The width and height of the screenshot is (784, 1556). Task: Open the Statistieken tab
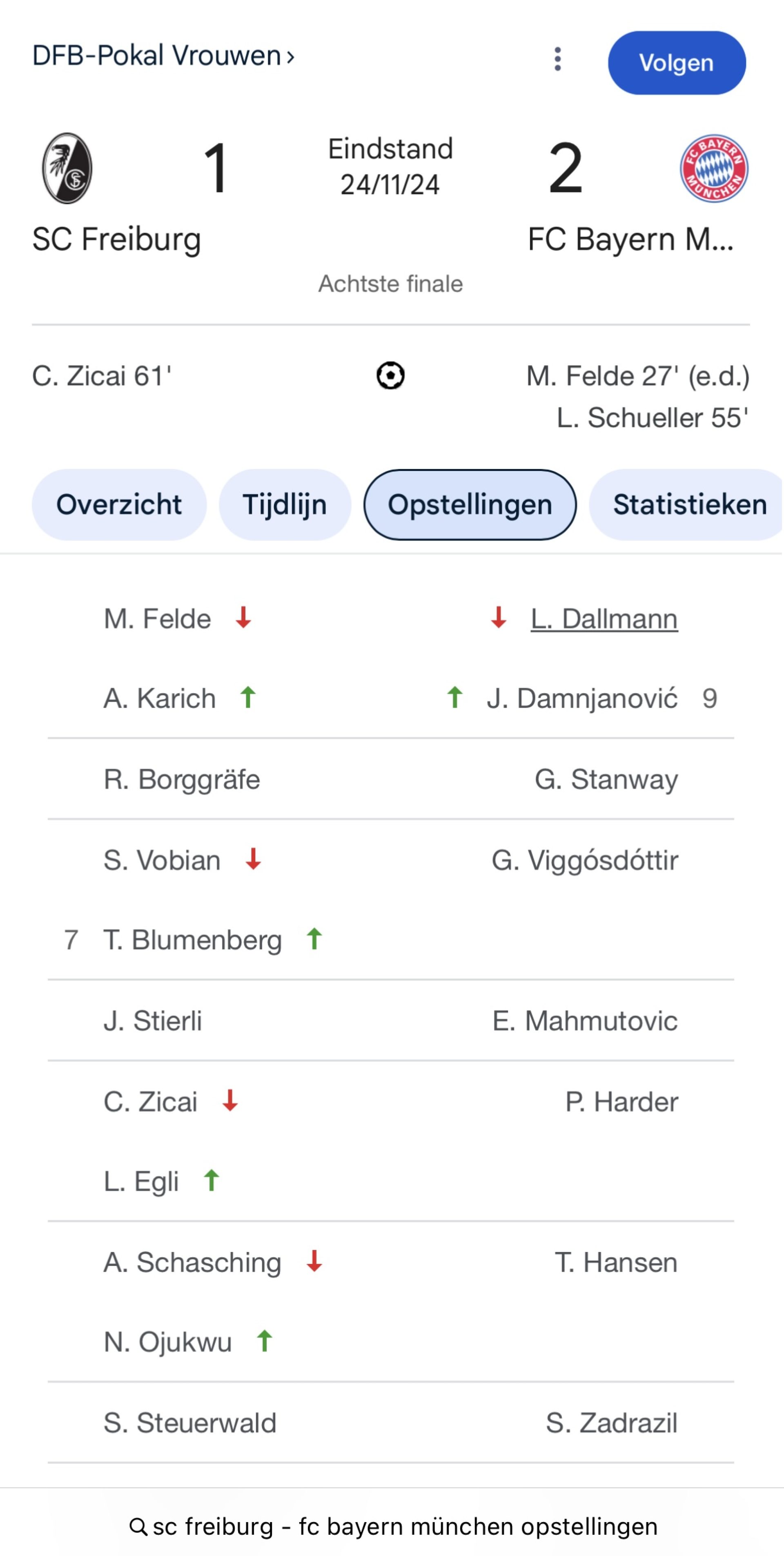(x=688, y=505)
